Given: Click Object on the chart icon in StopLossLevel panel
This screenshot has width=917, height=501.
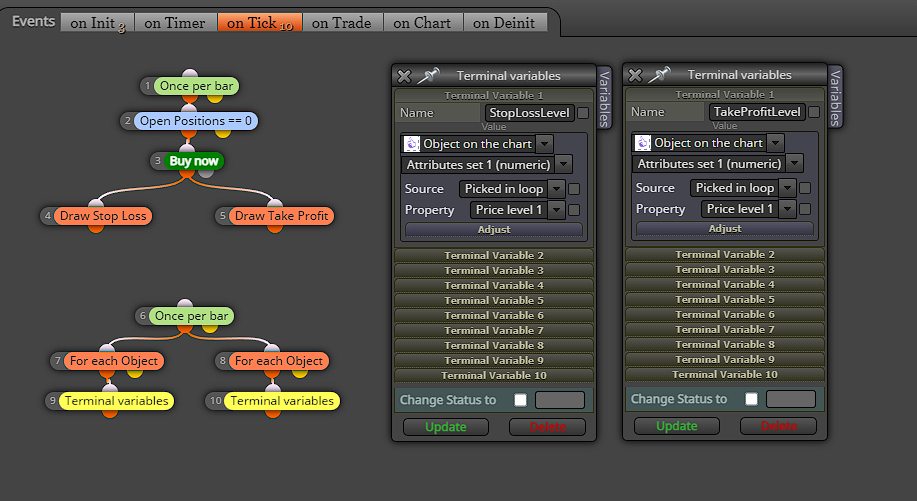Looking at the screenshot, I should pyautogui.click(x=412, y=144).
